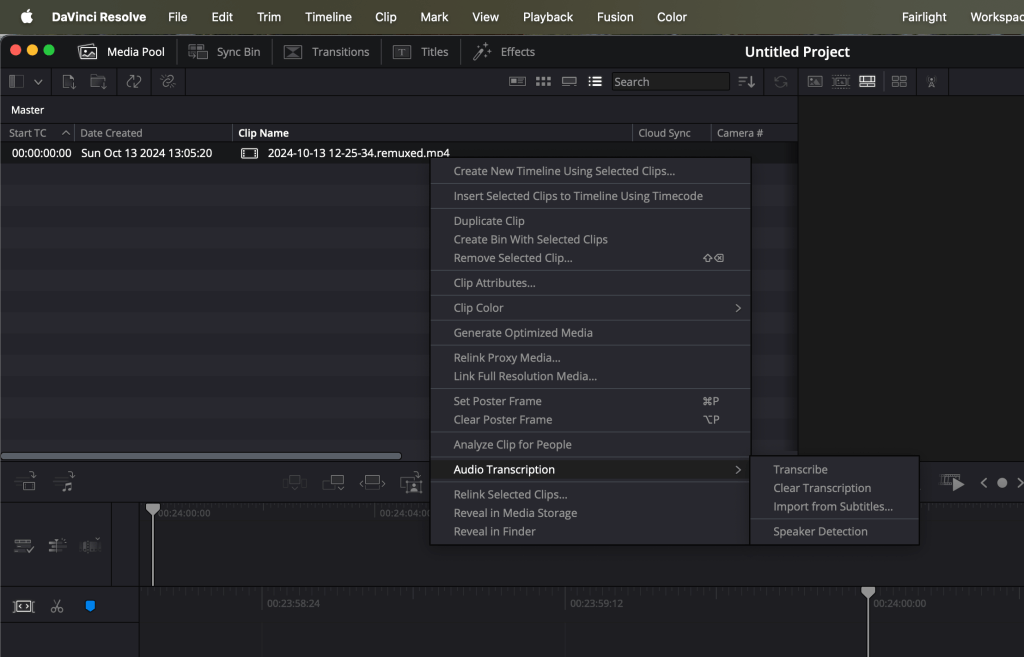
Task: Click the Sync Clips icon
Action: (134, 82)
